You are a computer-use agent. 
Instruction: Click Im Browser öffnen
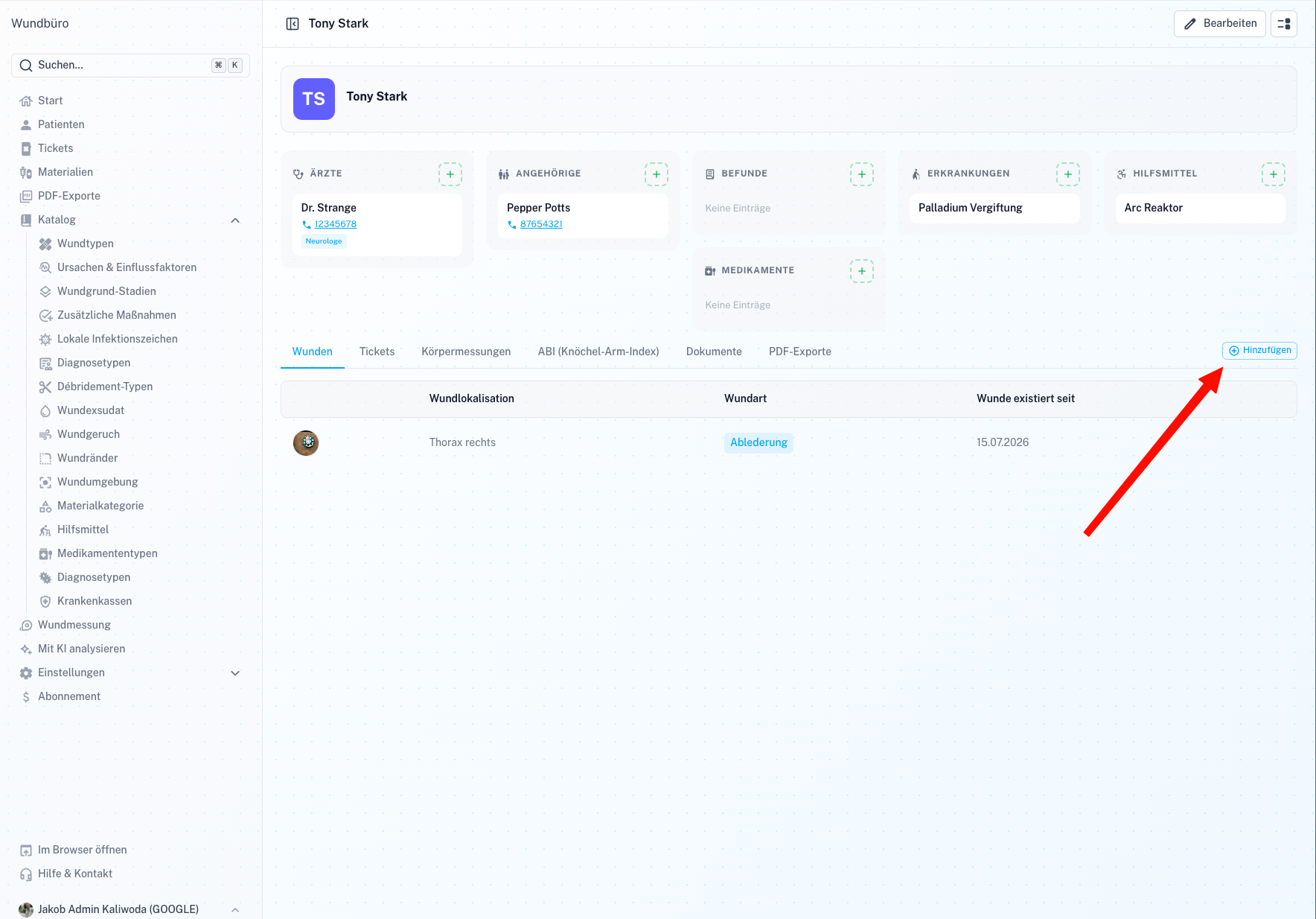83,850
